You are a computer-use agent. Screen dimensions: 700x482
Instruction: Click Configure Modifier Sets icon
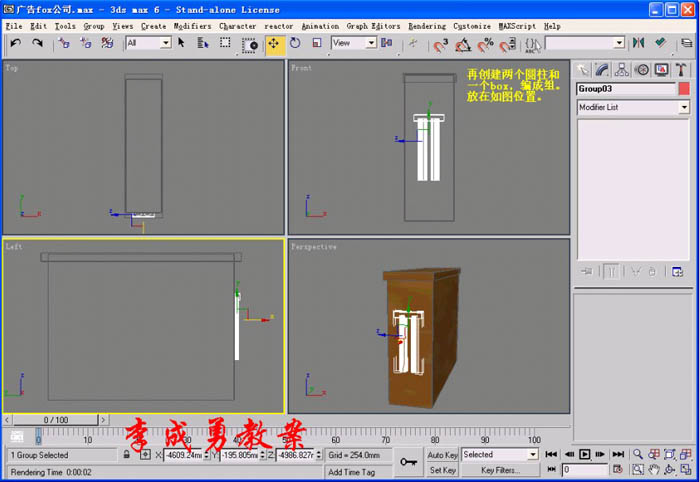point(677,271)
